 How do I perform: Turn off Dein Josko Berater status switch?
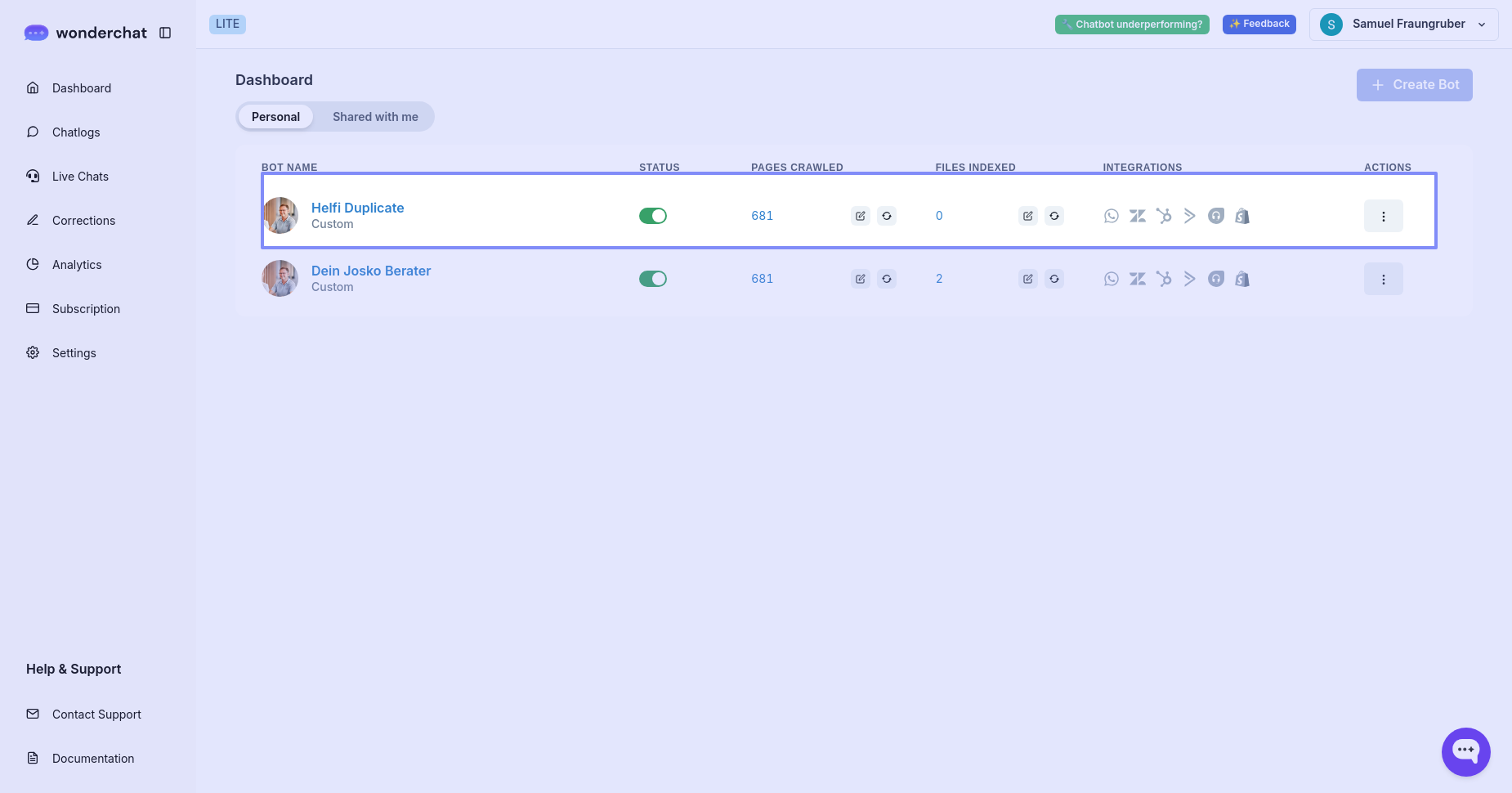tap(652, 279)
